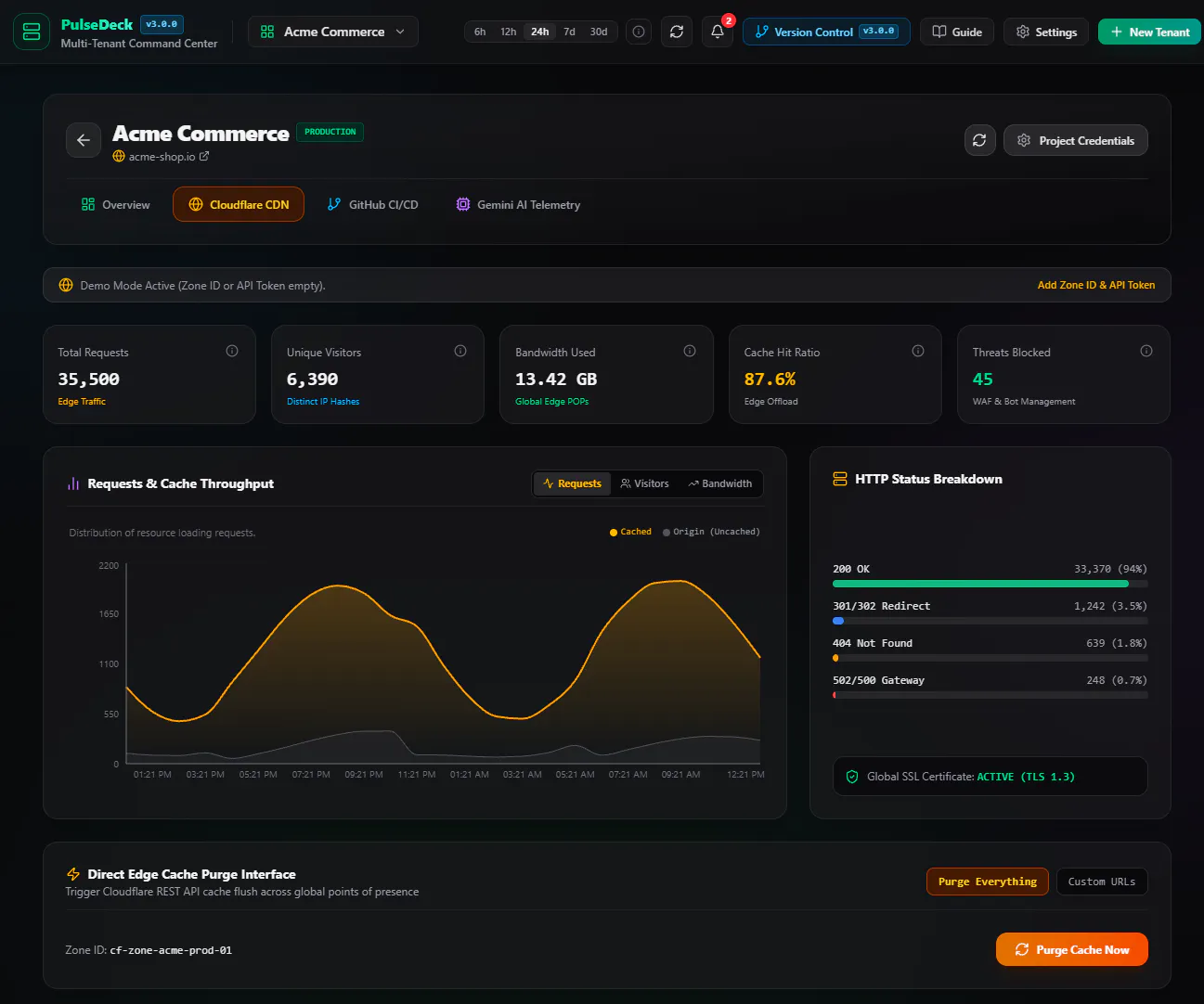Click the lightning icon by Direct Edge Cache Purge
This screenshot has height=1004, width=1204.
pyautogui.click(x=73, y=874)
